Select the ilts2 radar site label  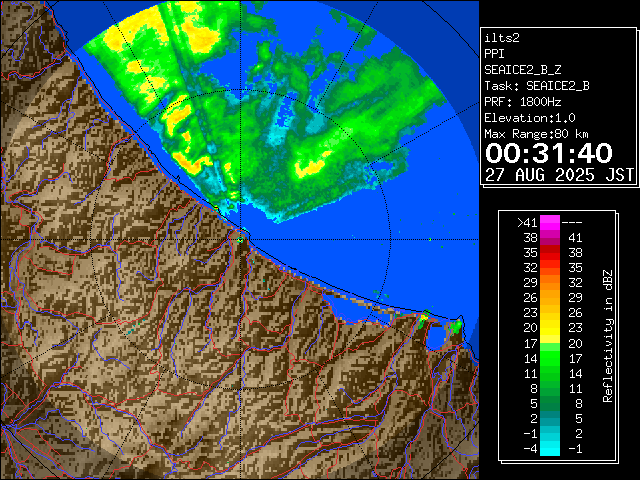pyautogui.click(x=504, y=37)
